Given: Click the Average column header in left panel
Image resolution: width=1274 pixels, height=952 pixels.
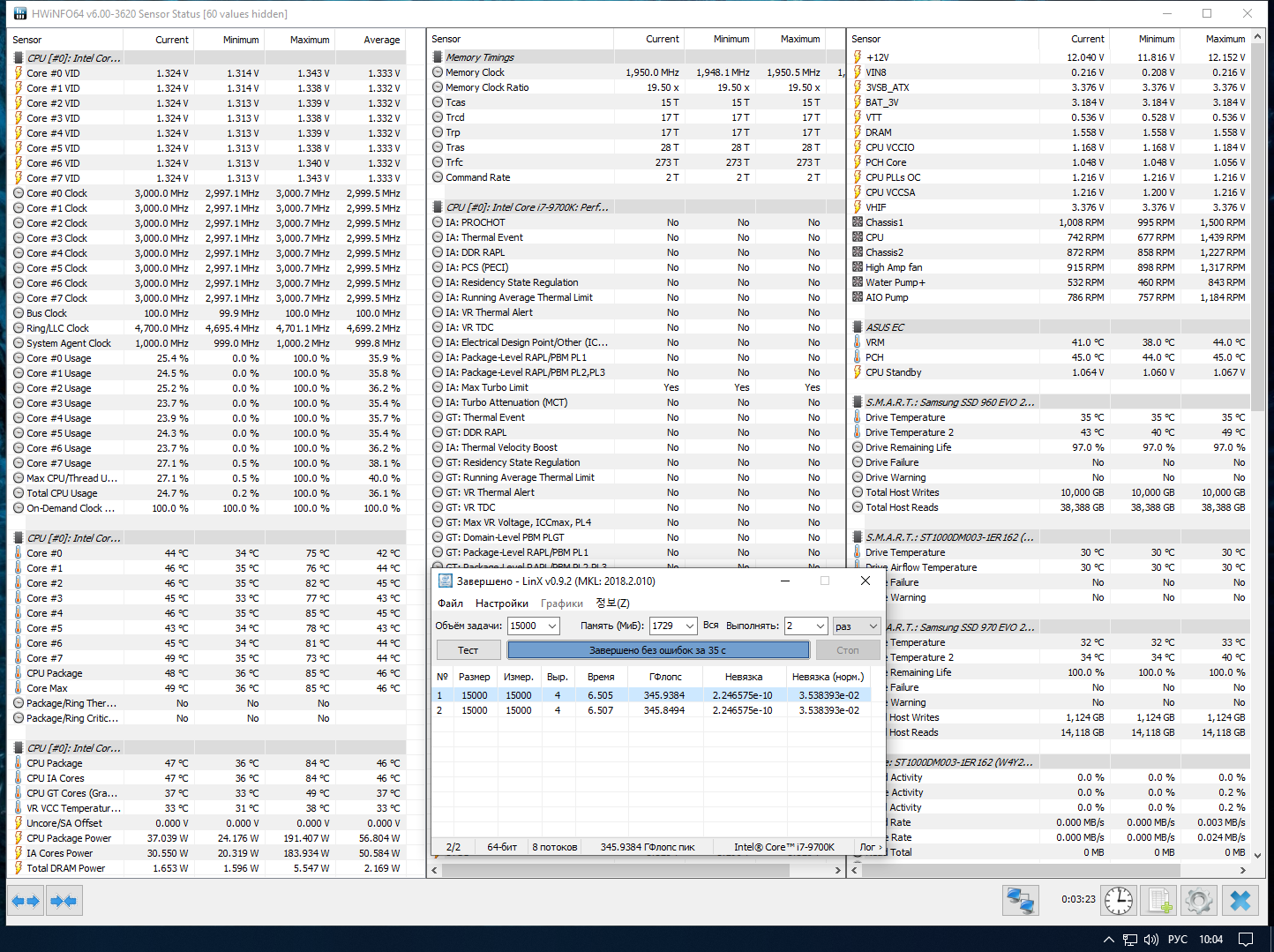Looking at the screenshot, I should [371, 40].
